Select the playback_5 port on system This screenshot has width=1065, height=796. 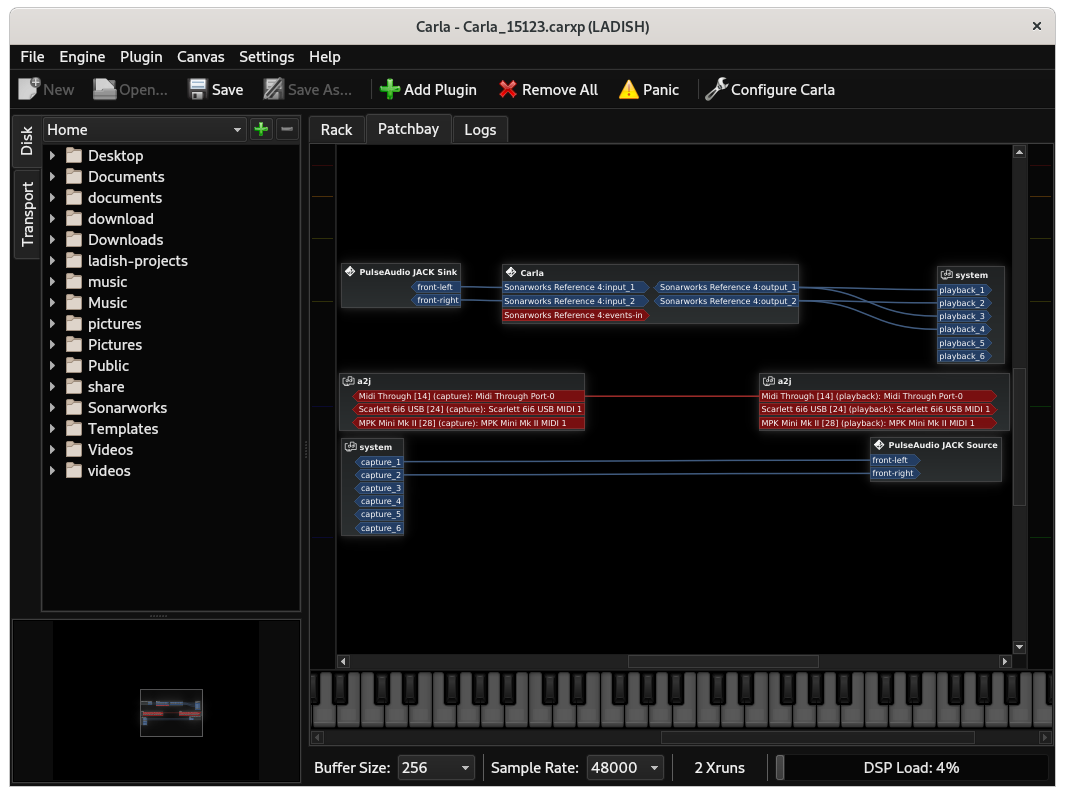963,343
